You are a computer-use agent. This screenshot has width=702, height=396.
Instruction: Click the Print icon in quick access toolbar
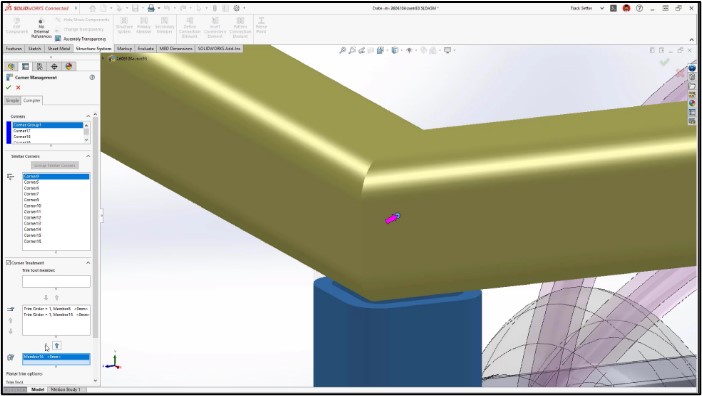[151, 8]
